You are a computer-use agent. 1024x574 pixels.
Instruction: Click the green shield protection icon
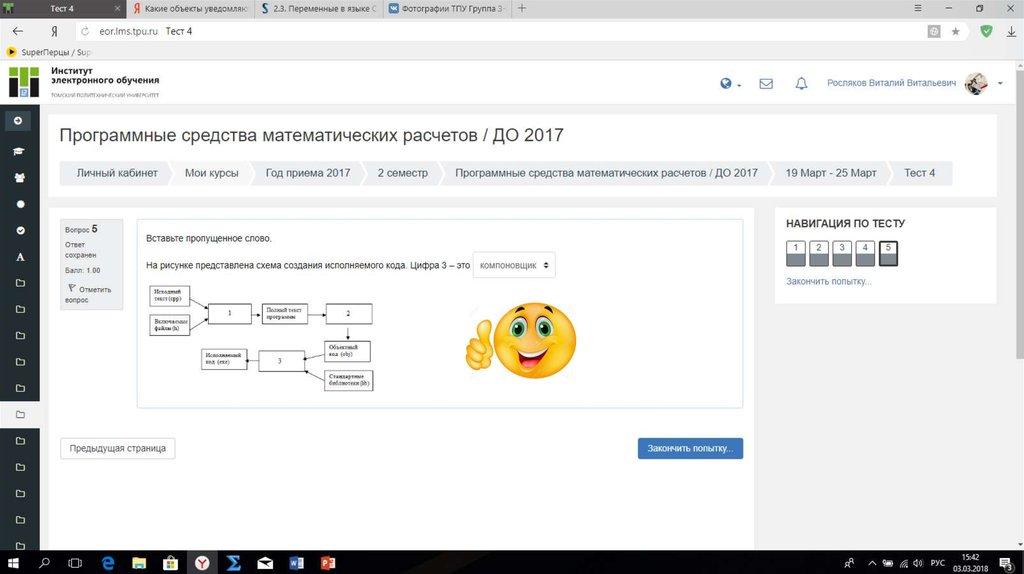tap(987, 31)
